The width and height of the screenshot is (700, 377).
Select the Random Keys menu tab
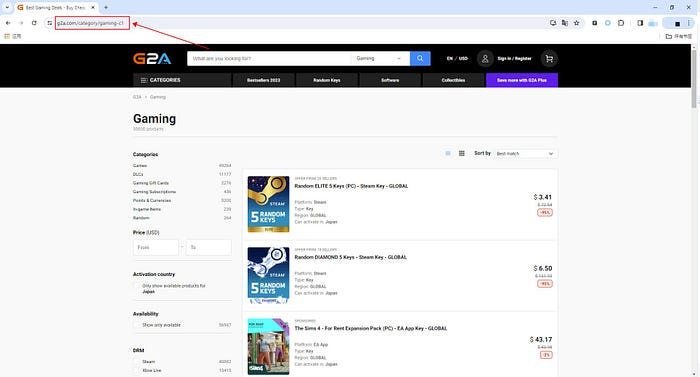coord(327,80)
